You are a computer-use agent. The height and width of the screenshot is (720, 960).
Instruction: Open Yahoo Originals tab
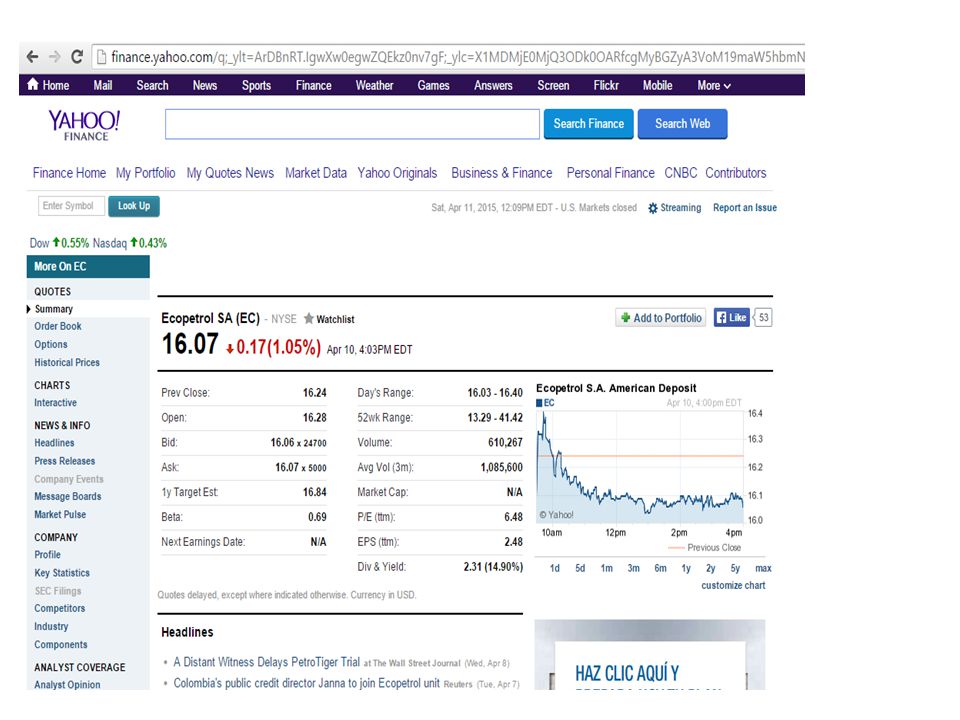[x=397, y=173]
